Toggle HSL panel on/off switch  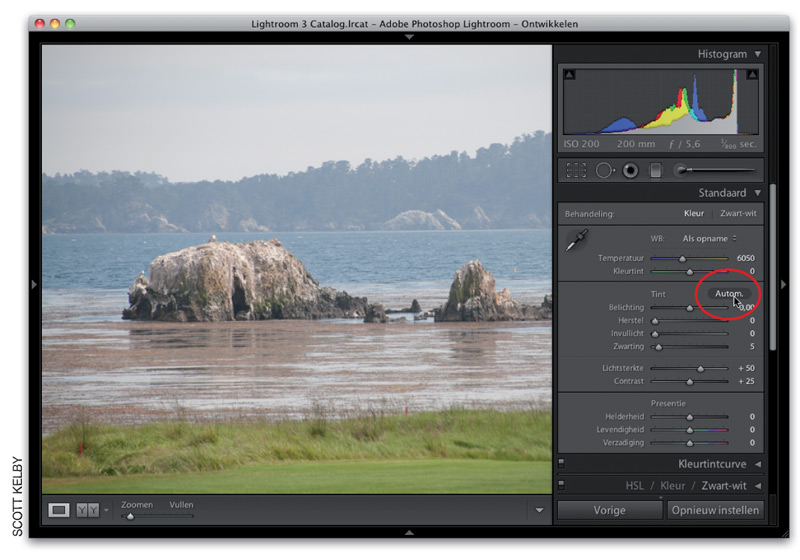tap(562, 485)
